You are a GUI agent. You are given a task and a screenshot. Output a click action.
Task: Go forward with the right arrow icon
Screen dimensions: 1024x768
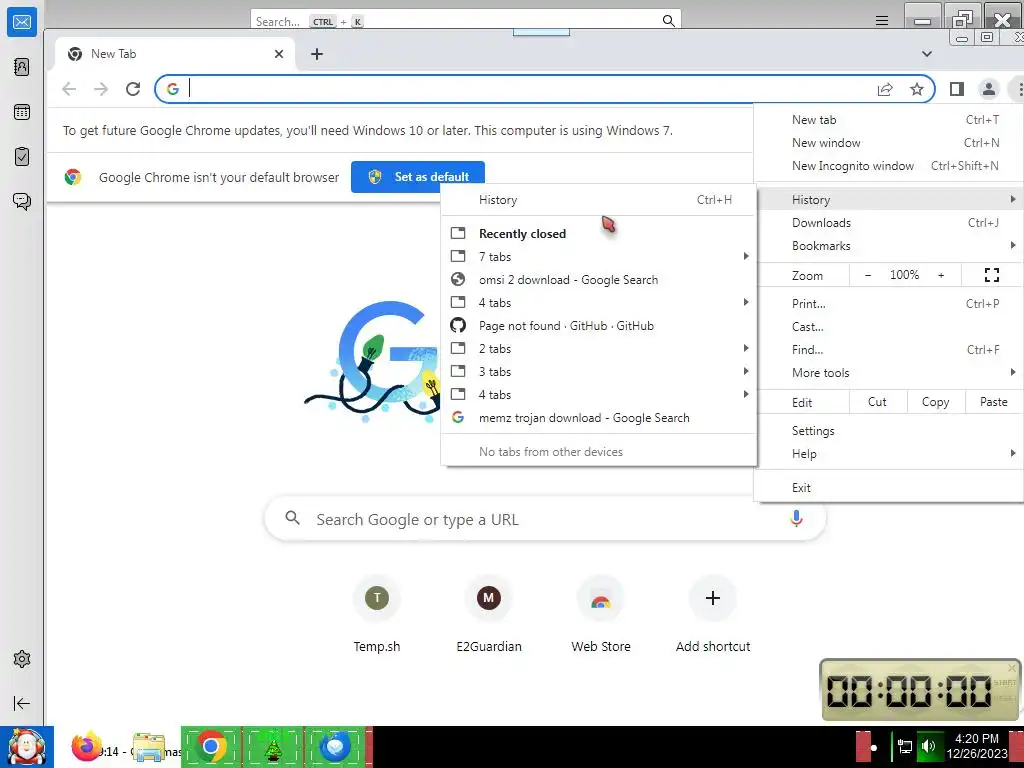101,89
